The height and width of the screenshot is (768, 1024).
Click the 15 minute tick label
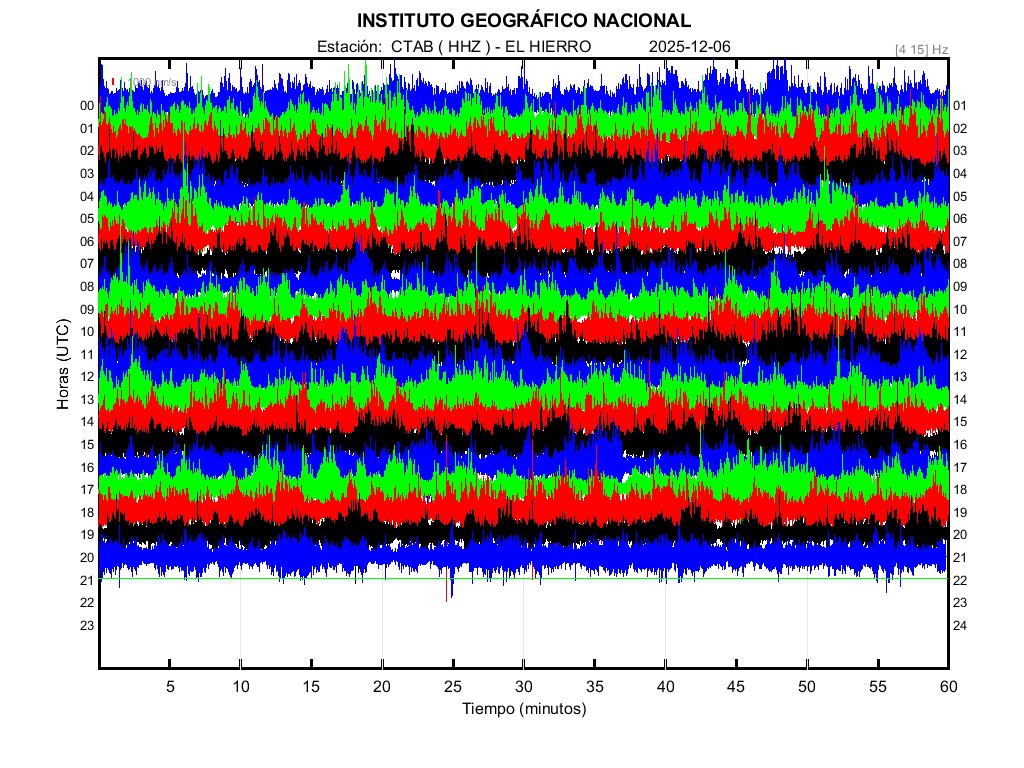[311, 687]
